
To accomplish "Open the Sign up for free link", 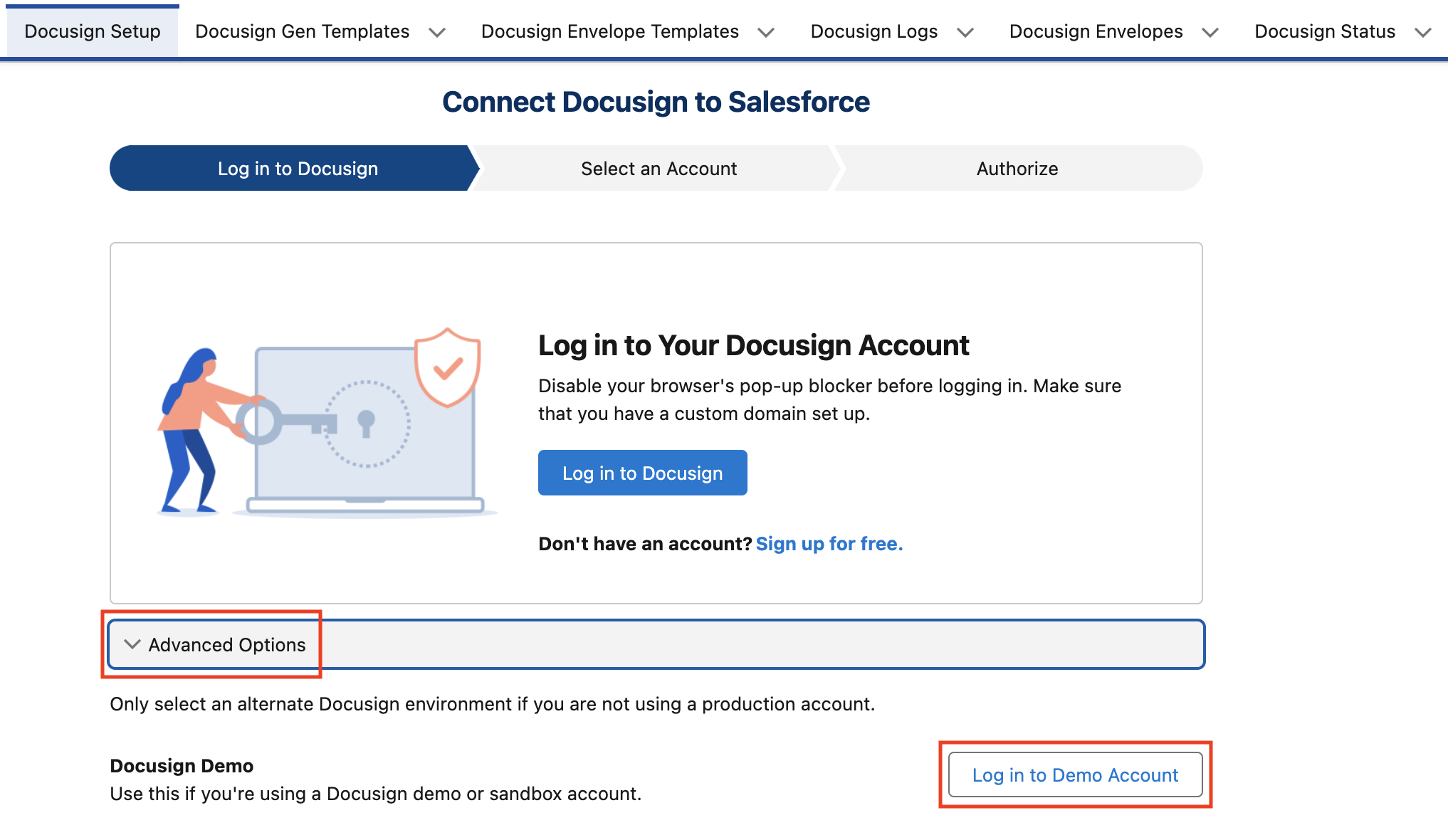I will [x=829, y=543].
